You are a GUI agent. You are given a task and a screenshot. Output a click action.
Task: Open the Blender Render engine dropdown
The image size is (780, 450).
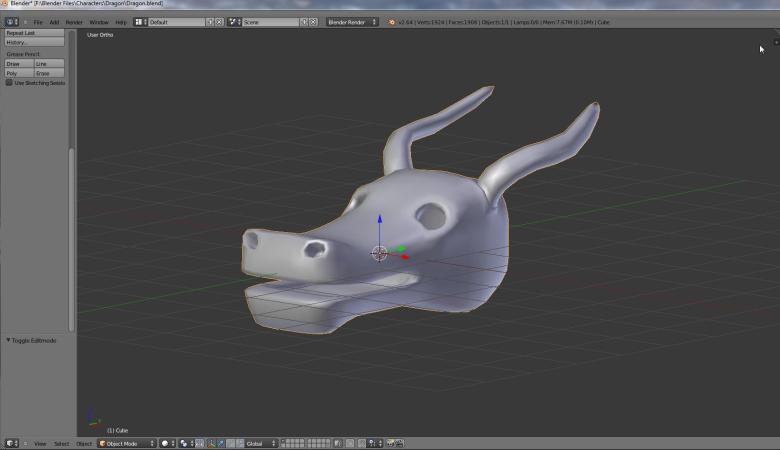coord(353,21)
